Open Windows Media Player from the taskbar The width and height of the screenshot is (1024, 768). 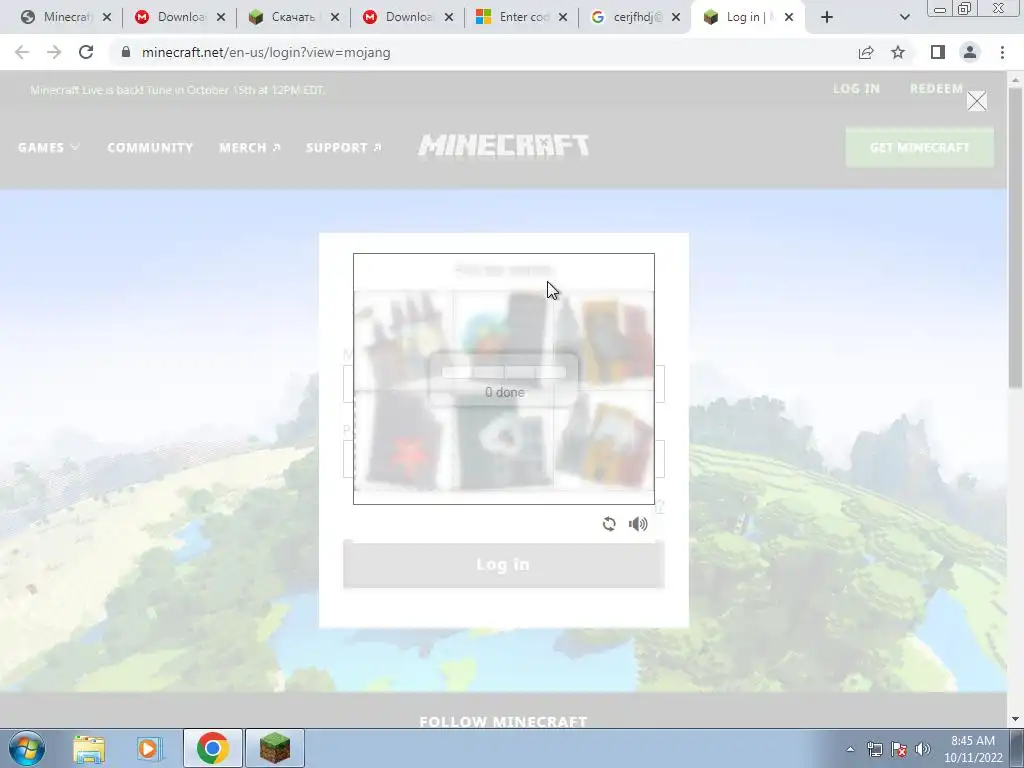point(150,748)
